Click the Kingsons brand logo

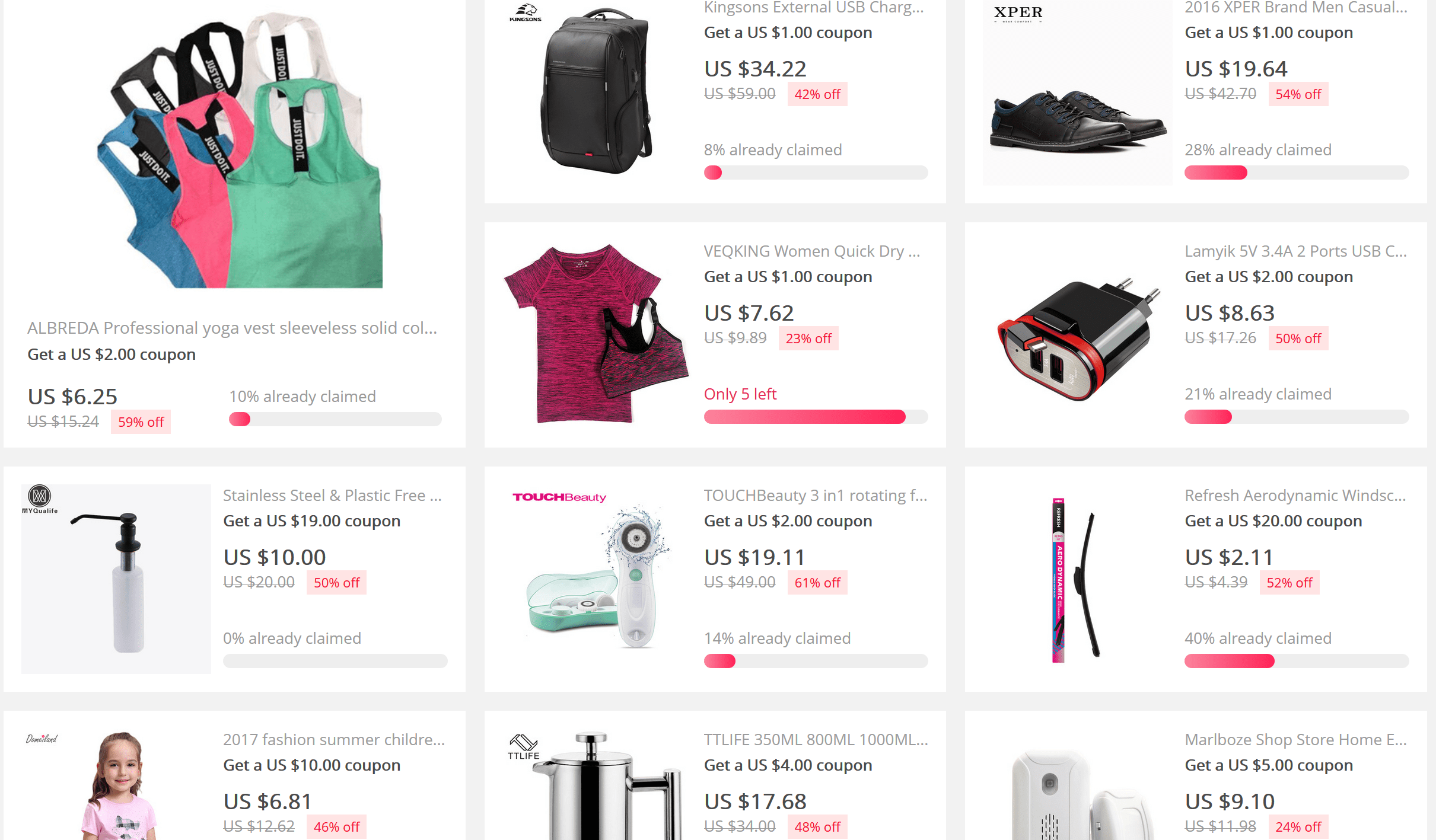pos(526,12)
